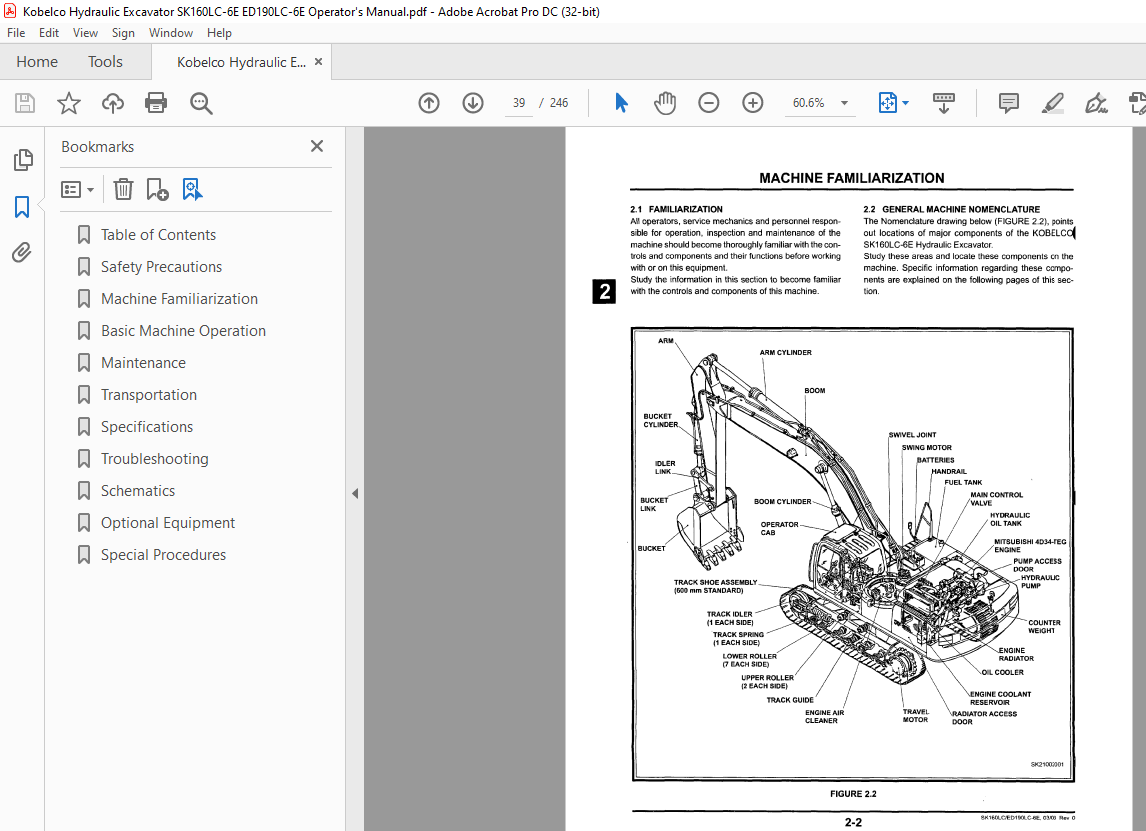Open Special Procedures bookmark
Screen dimensions: 1146x831
164,555
